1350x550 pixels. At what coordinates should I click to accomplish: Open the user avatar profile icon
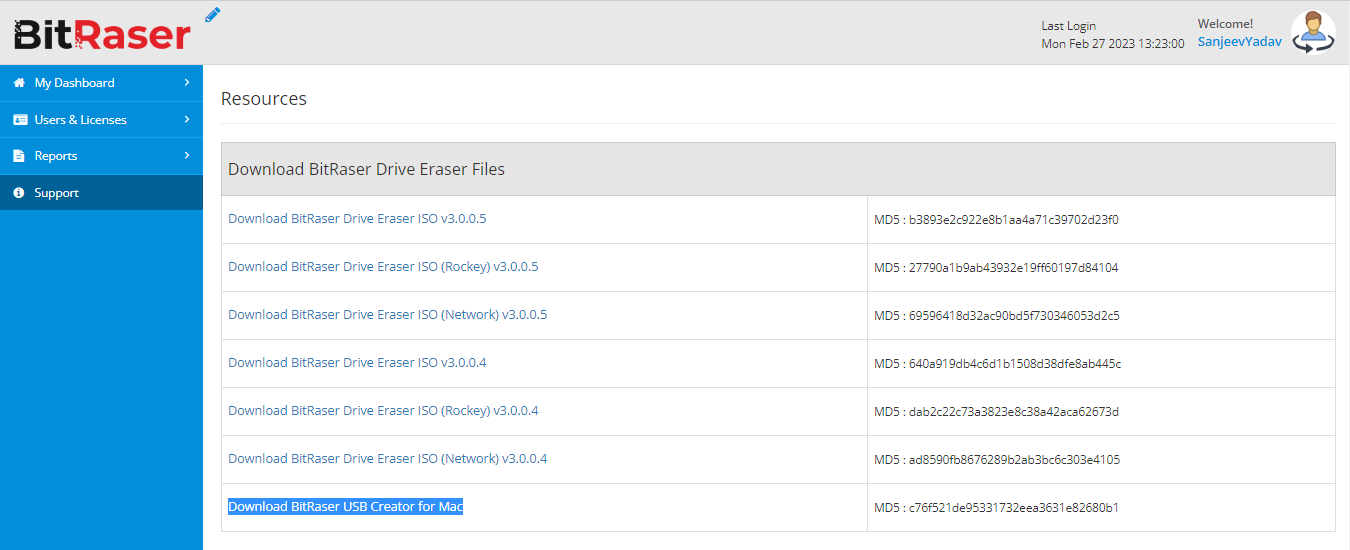(x=1313, y=32)
